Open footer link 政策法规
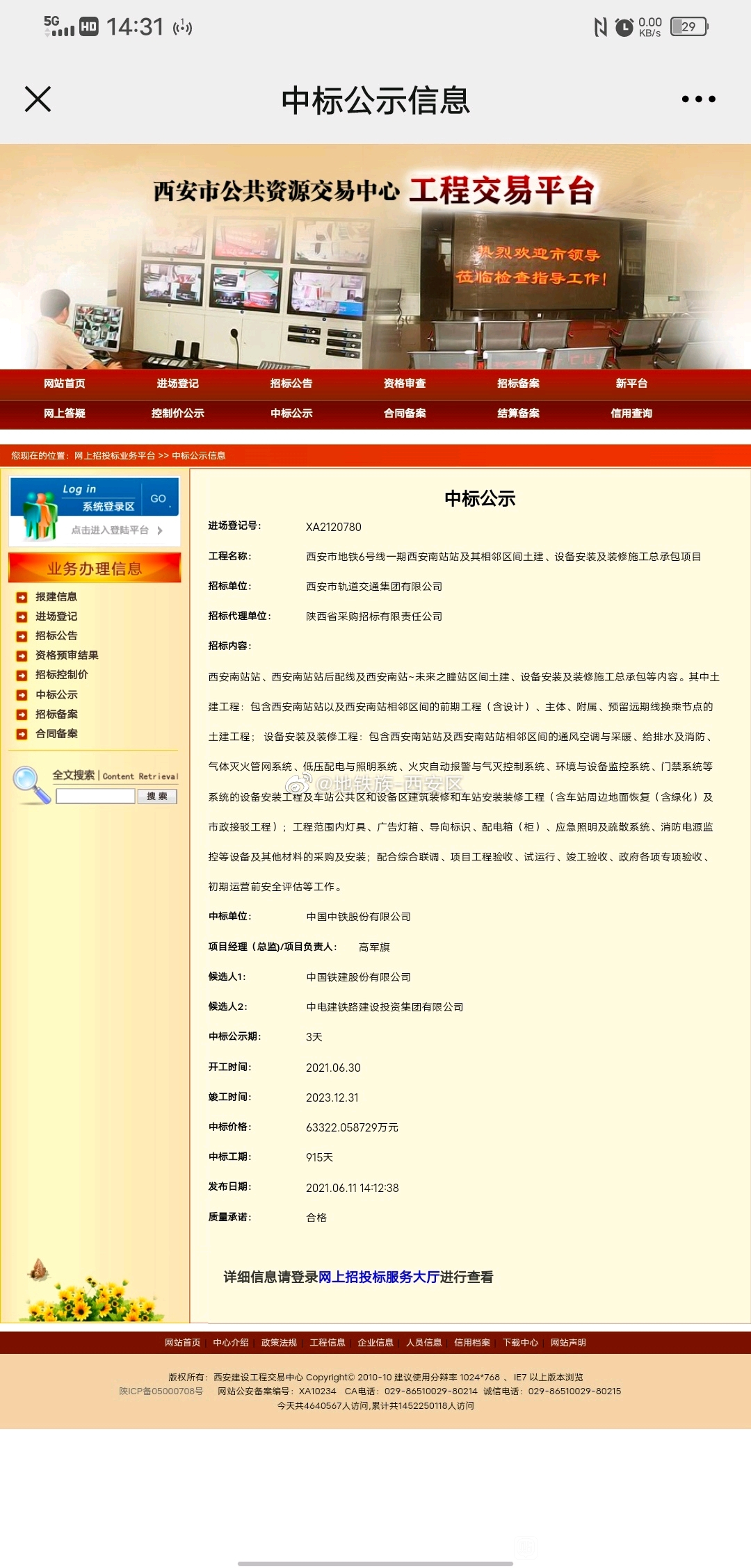The width and height of the screenshot is (751, 1568). [279, 1343]
